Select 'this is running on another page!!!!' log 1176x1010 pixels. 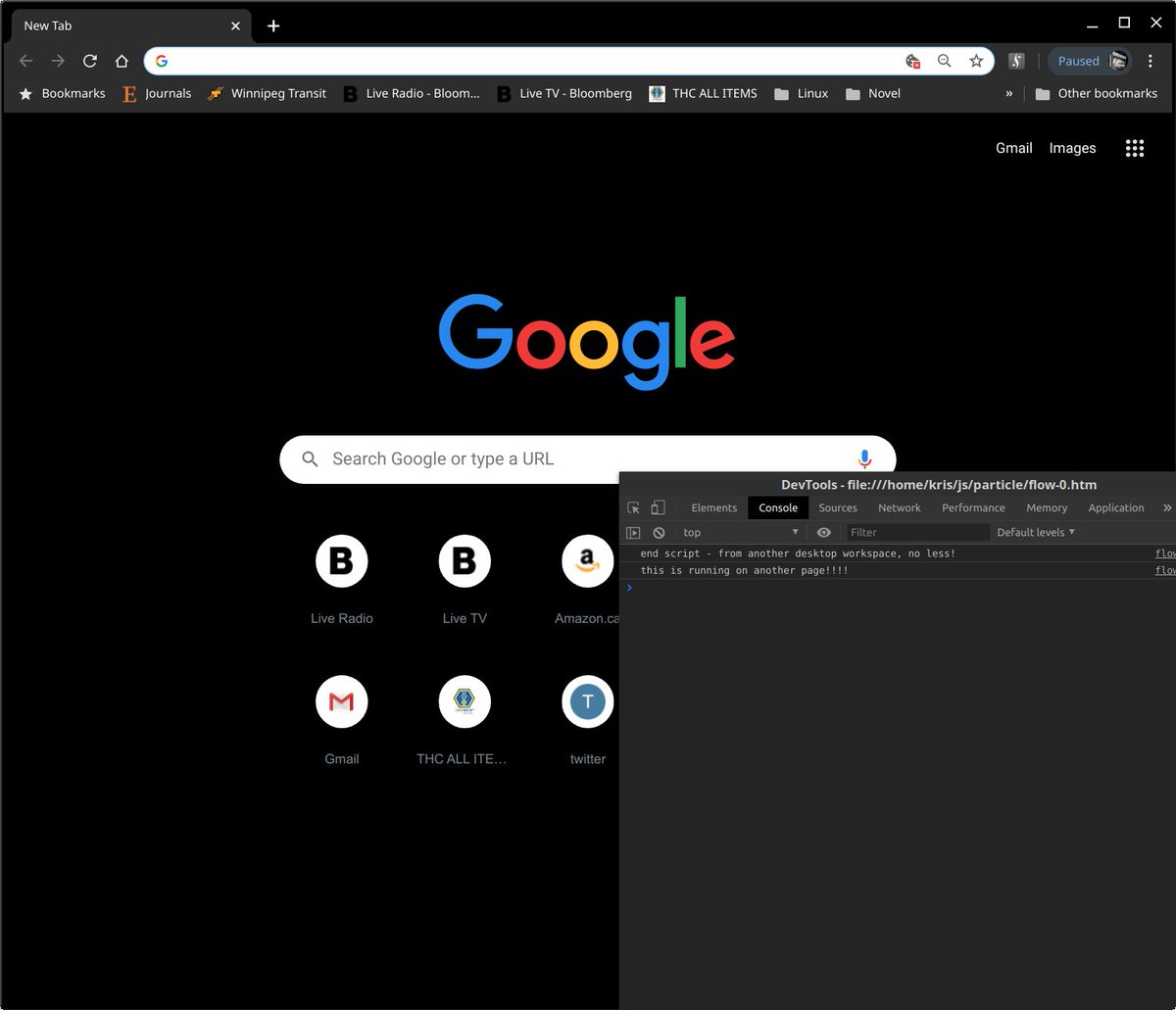(744, 570)
